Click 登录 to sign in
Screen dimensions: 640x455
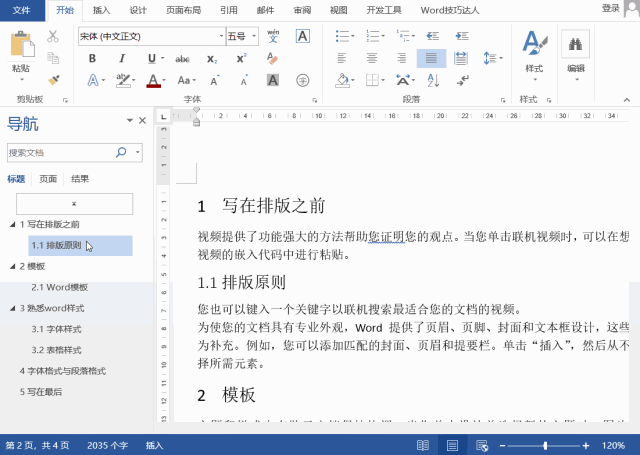(610, 8)
